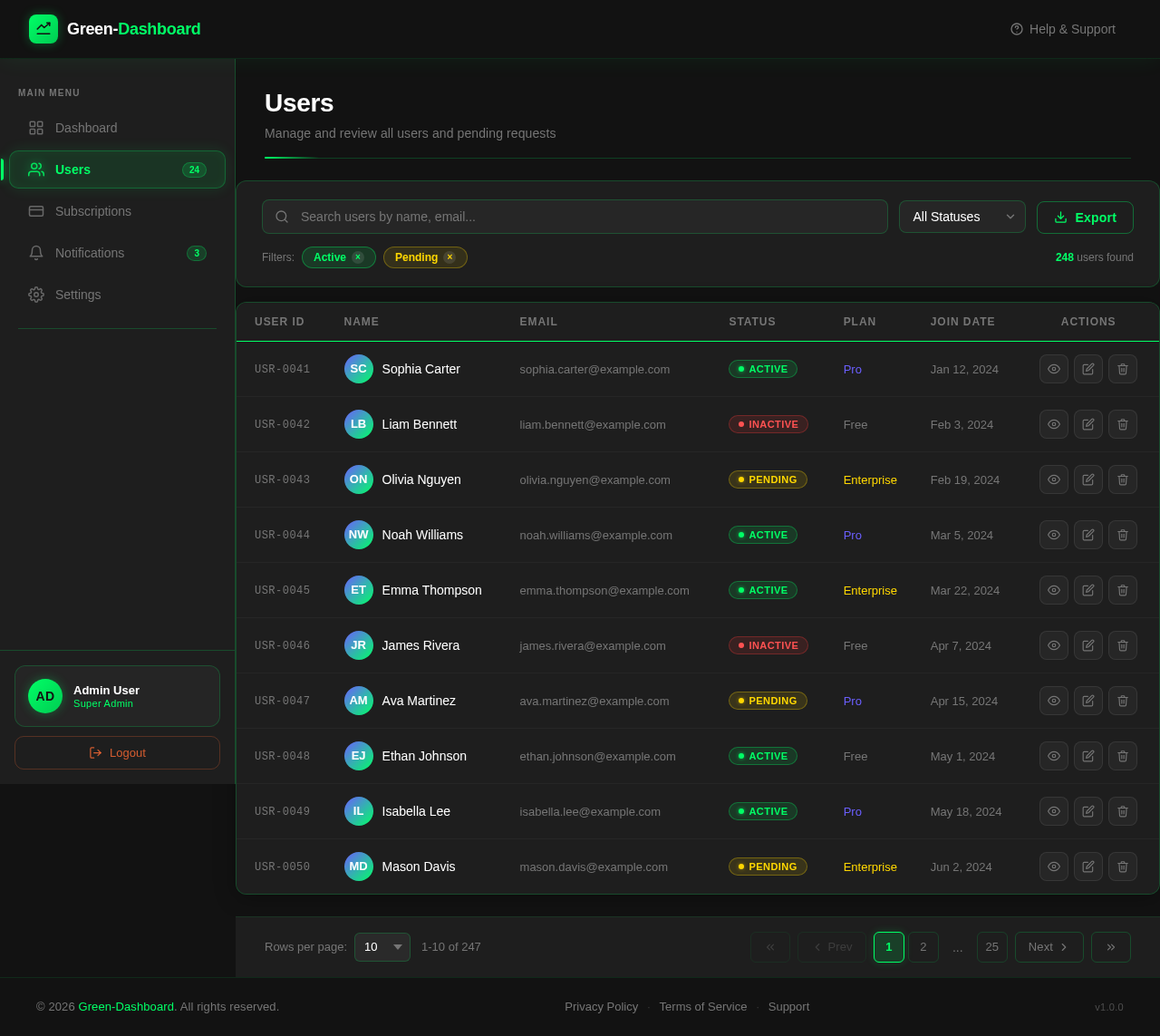Click the Green-Dashboard logo icon

43,29
